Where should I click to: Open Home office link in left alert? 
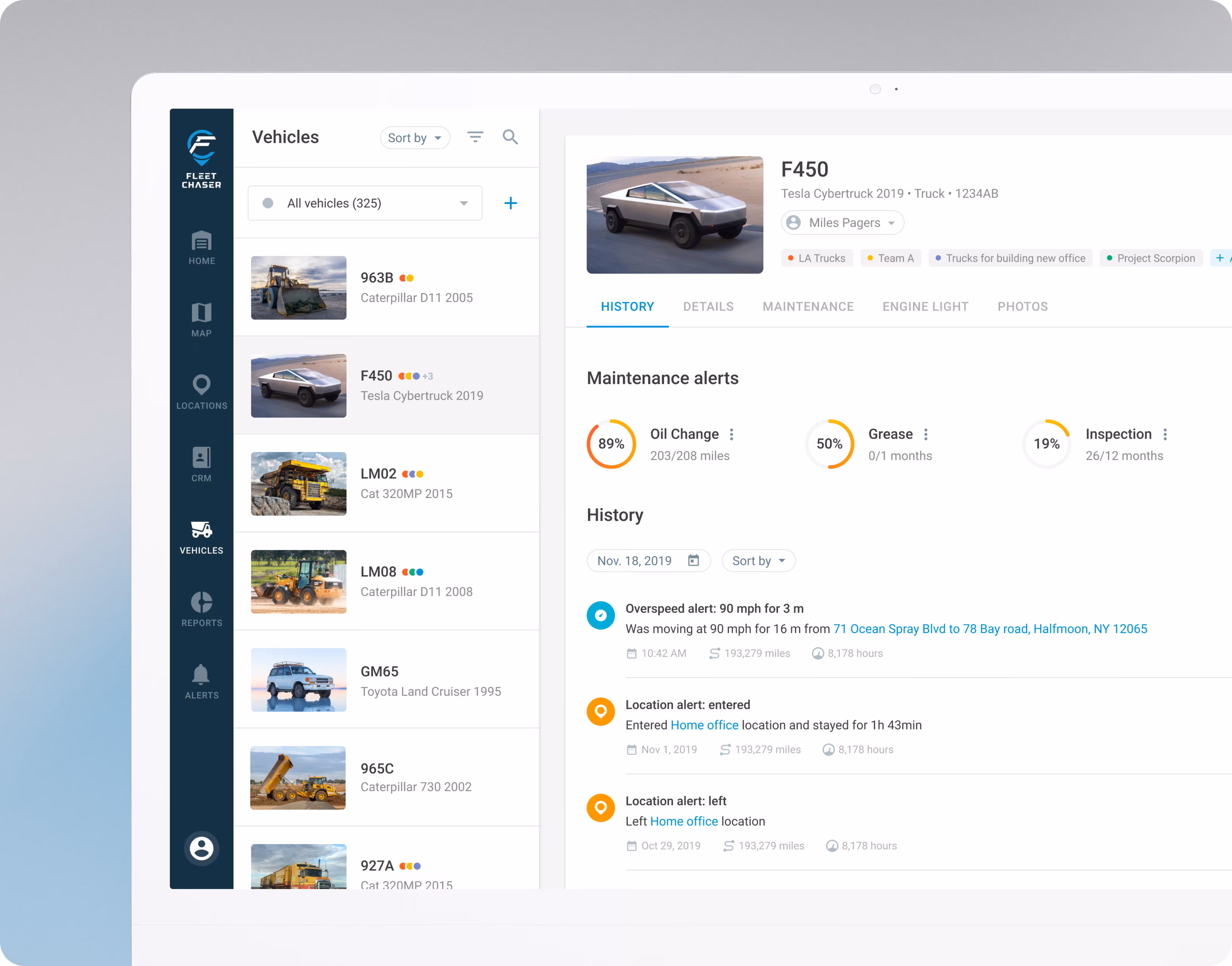tap(684, 821)
